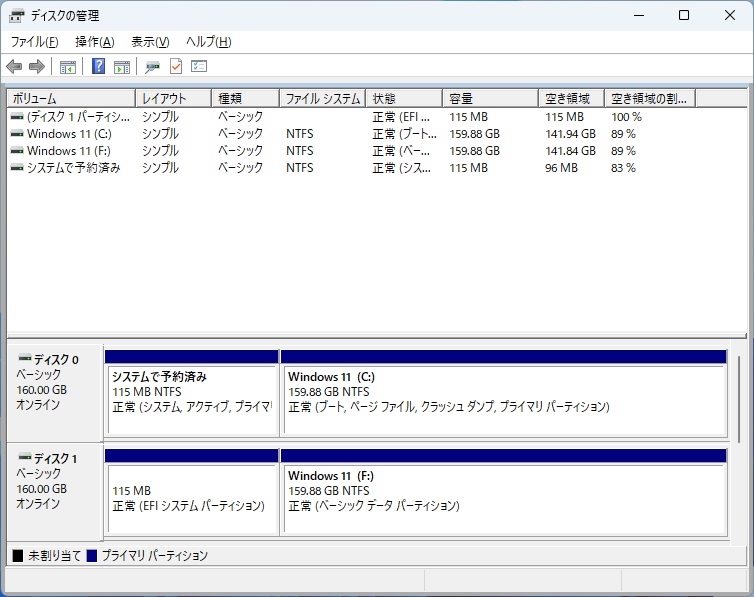754x597 pixels.
Task: Sort by the ボリューム column header
Action: coord(71,99)
